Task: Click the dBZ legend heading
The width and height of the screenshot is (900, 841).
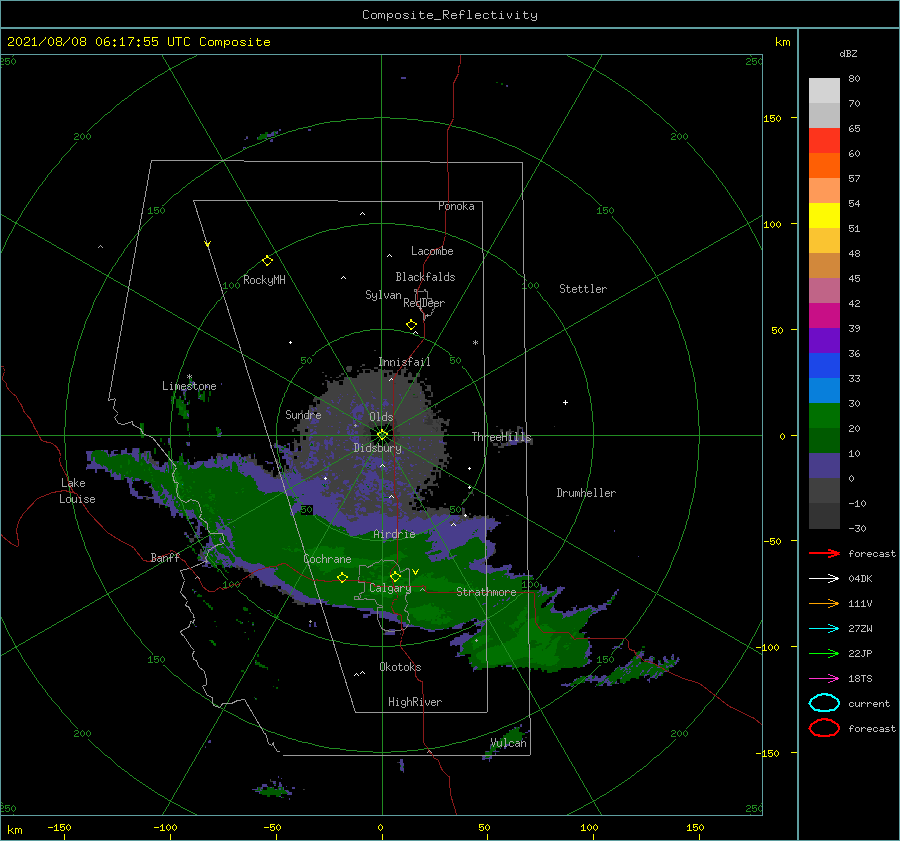Action: 848,54
